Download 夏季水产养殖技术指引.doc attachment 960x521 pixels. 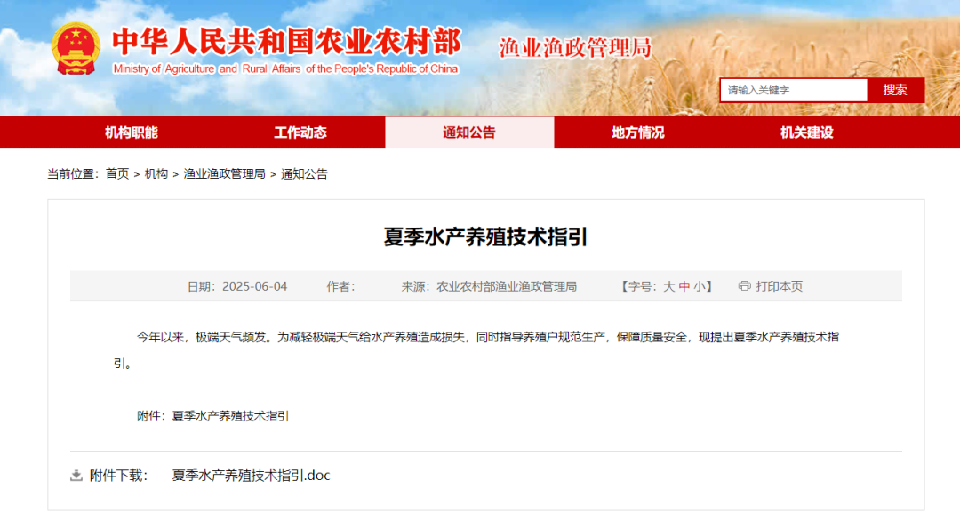(251, 475)
